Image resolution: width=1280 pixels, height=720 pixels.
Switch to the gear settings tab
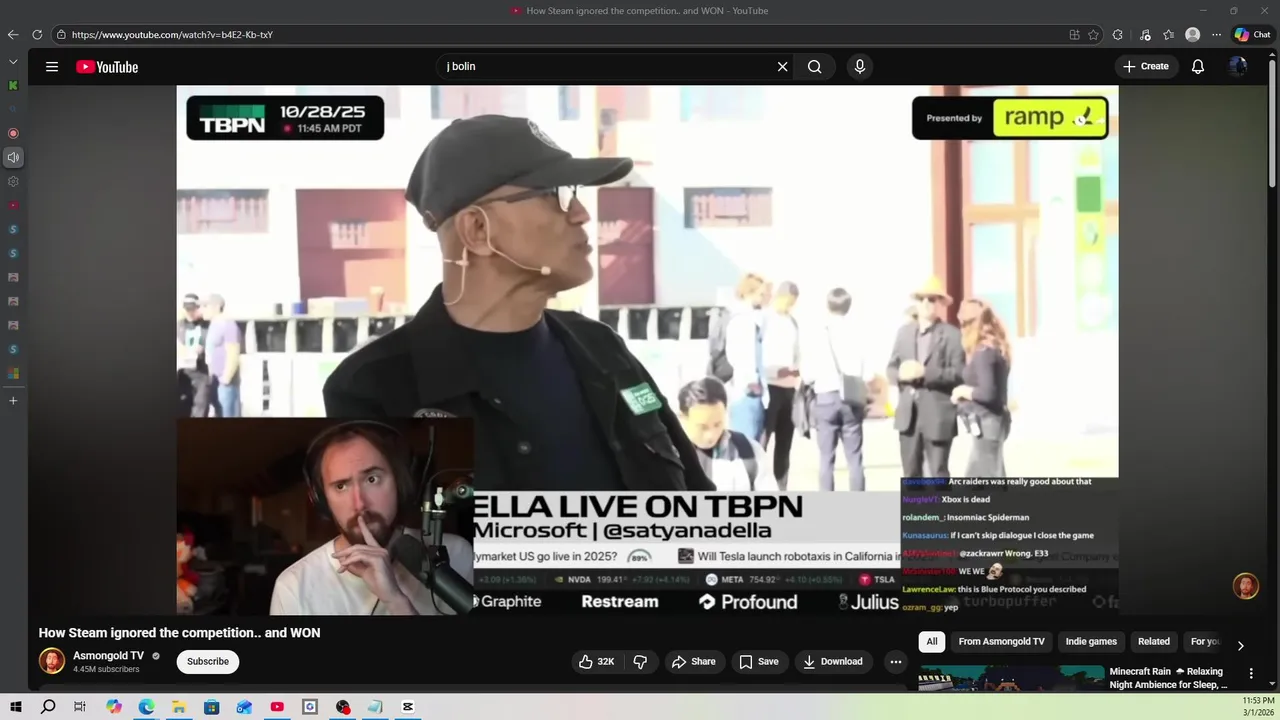coord(13,182)
